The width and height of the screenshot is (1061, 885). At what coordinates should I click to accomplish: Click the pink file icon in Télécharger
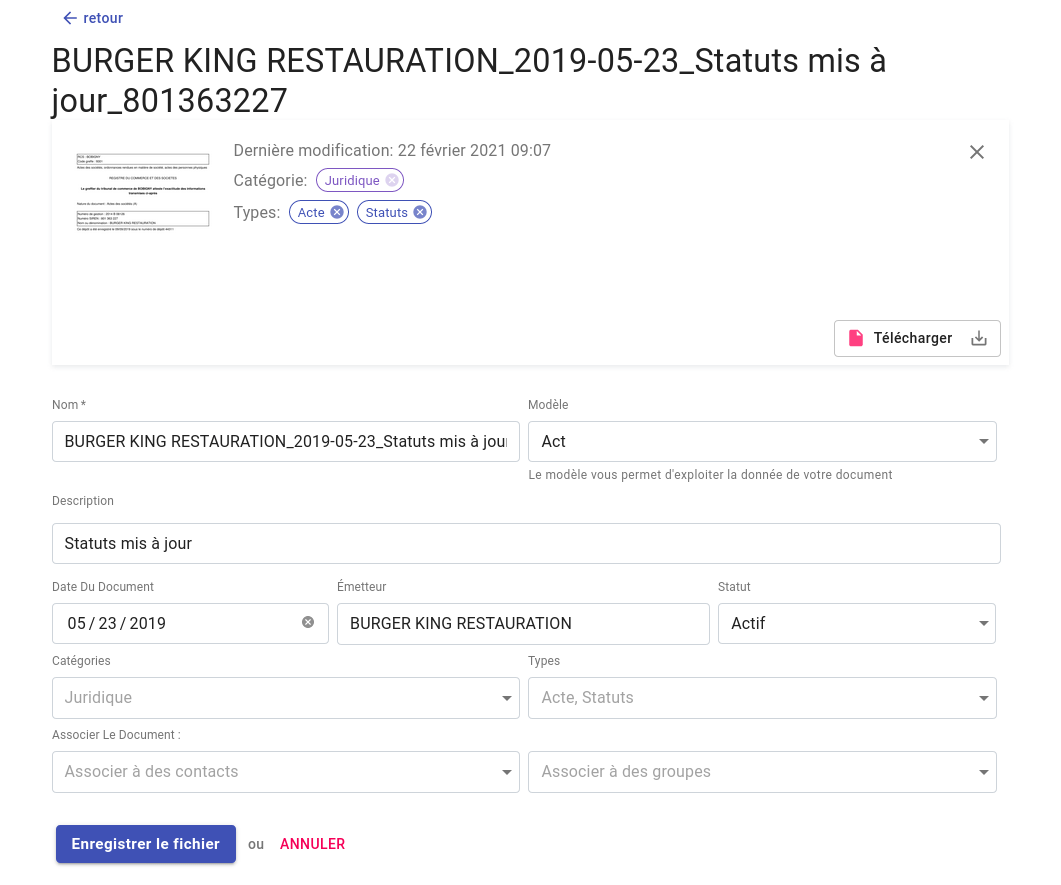point(856,338)
